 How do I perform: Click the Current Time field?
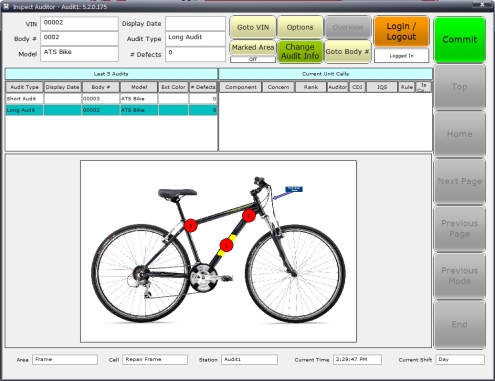[357, 359]
